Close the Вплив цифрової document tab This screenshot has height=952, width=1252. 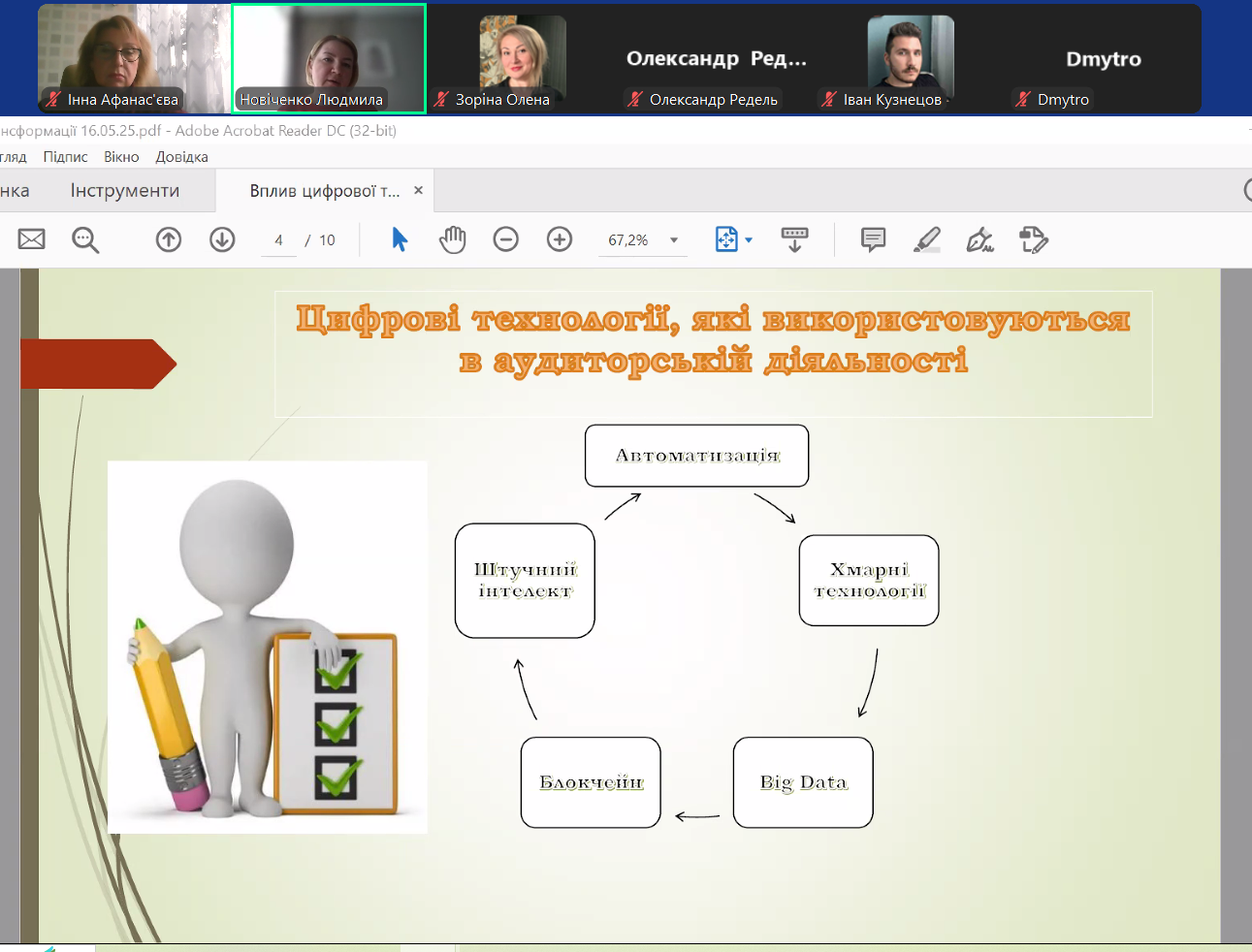point(419,191)
